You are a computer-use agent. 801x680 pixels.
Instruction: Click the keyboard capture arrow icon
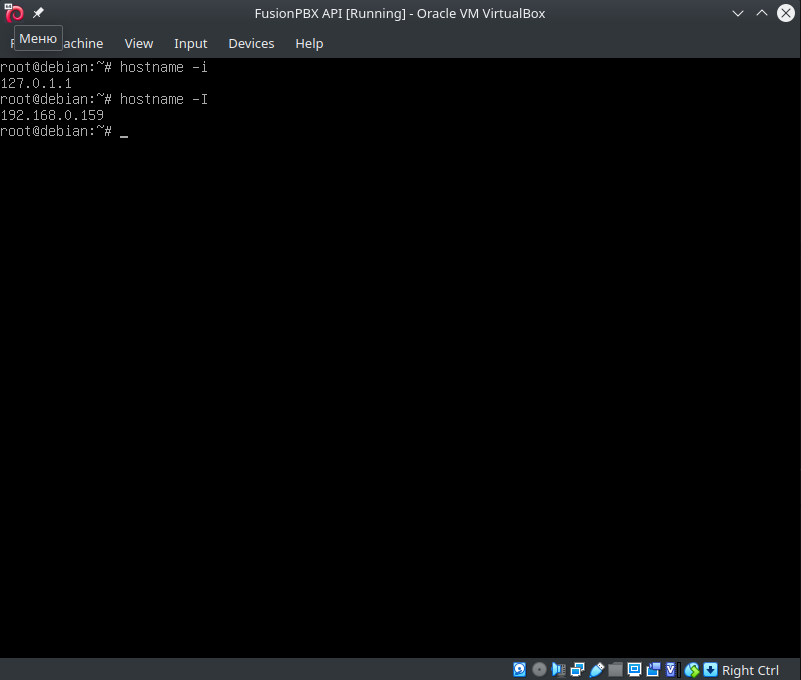pos(711,669)
